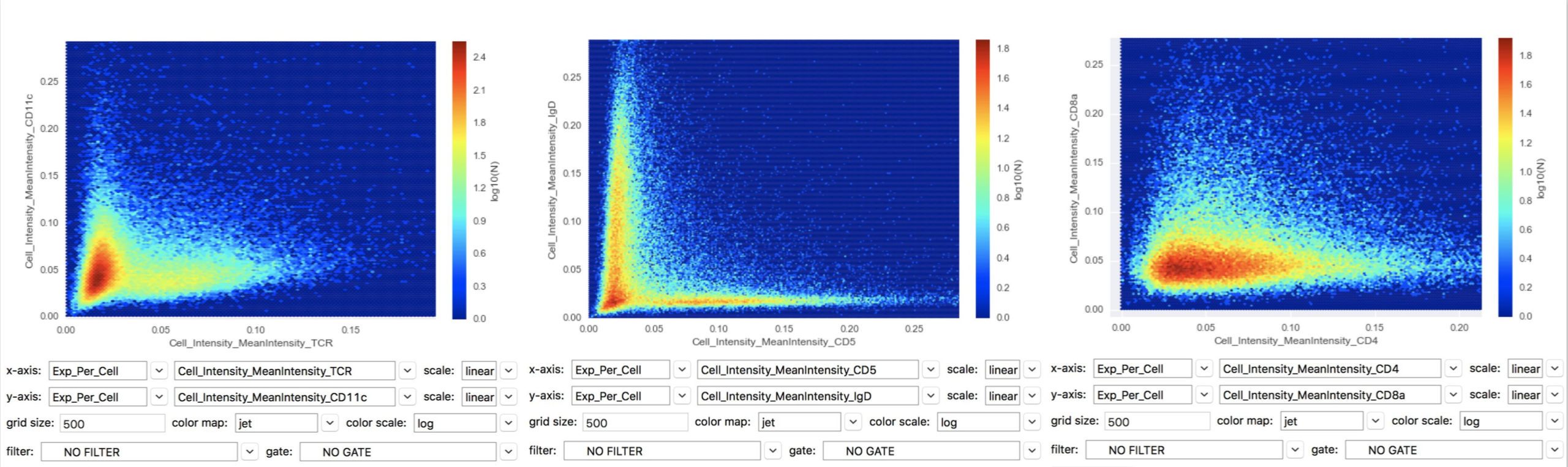Click the Cell_Intensity_MeanIntensity_CD4 axis title
This screenshot has width=1568, height=467.
coord(1296,340)
